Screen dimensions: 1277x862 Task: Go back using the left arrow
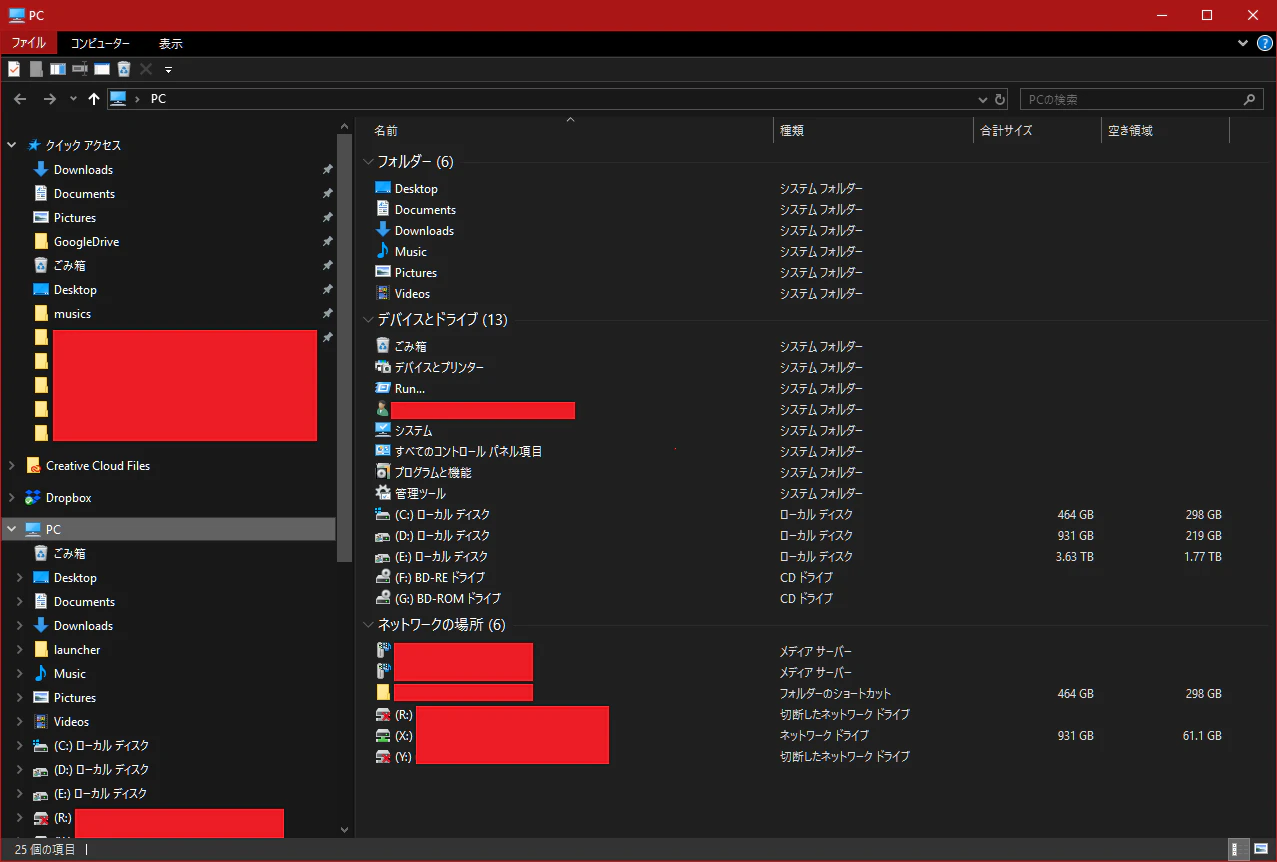20,99
